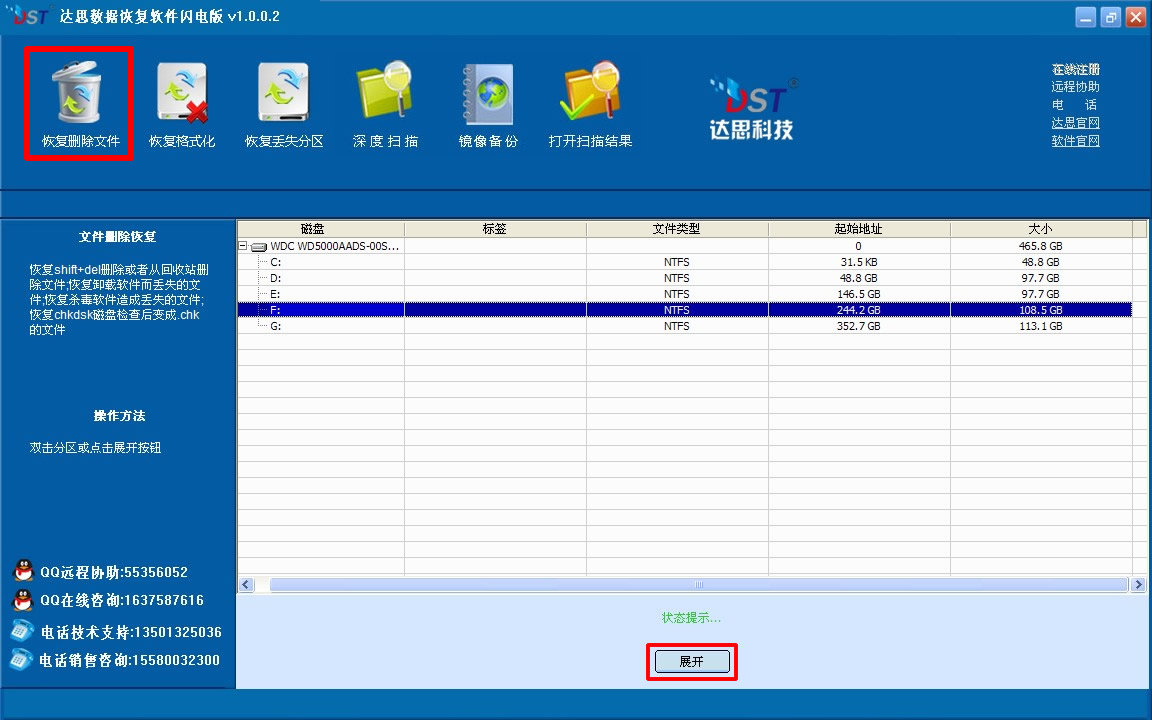1152x720 pixels.
Task: Click 电话技术支持:13501325036 text
Action: [131, 632]
